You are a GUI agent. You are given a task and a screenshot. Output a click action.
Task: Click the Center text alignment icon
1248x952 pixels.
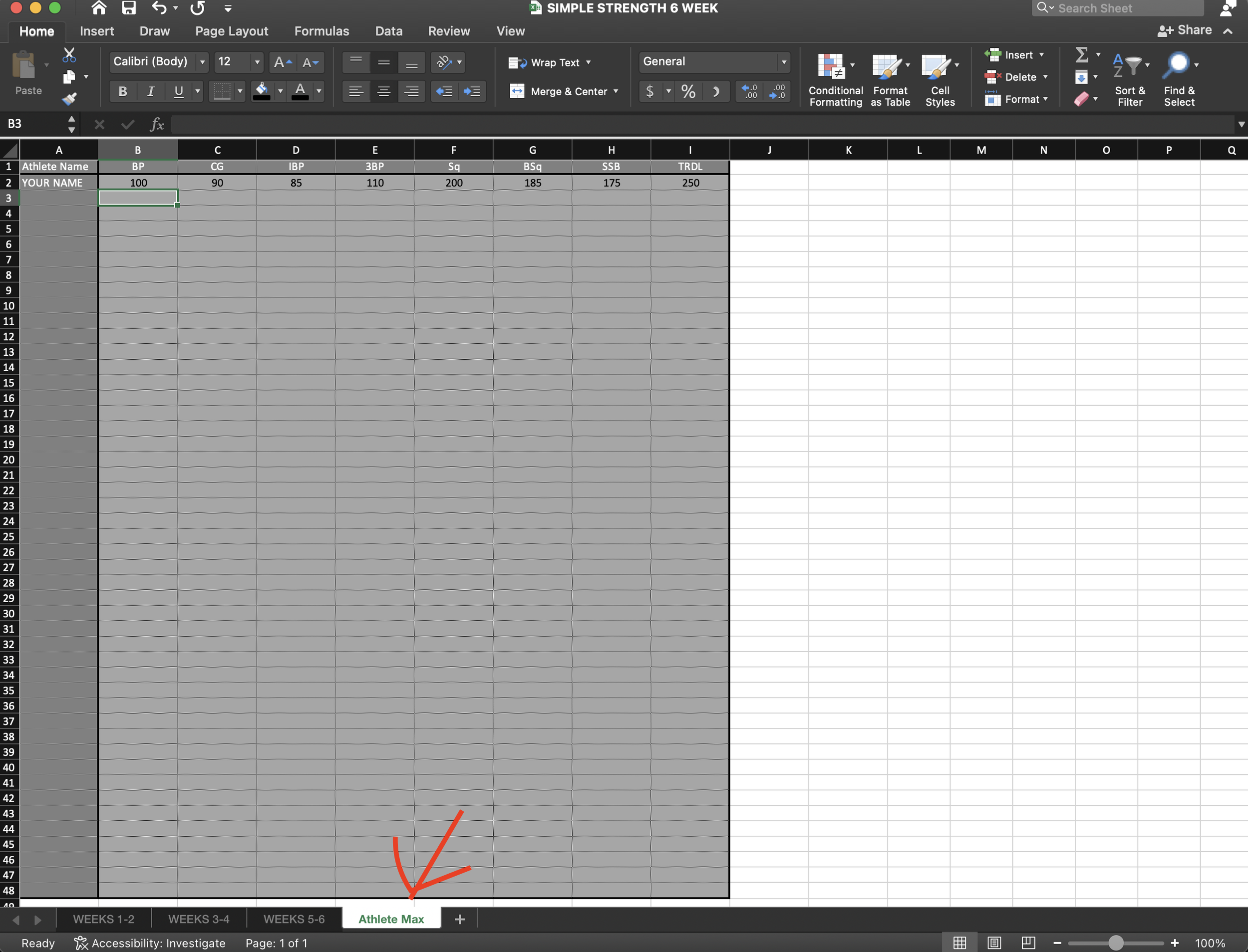(x=384, y=91)
